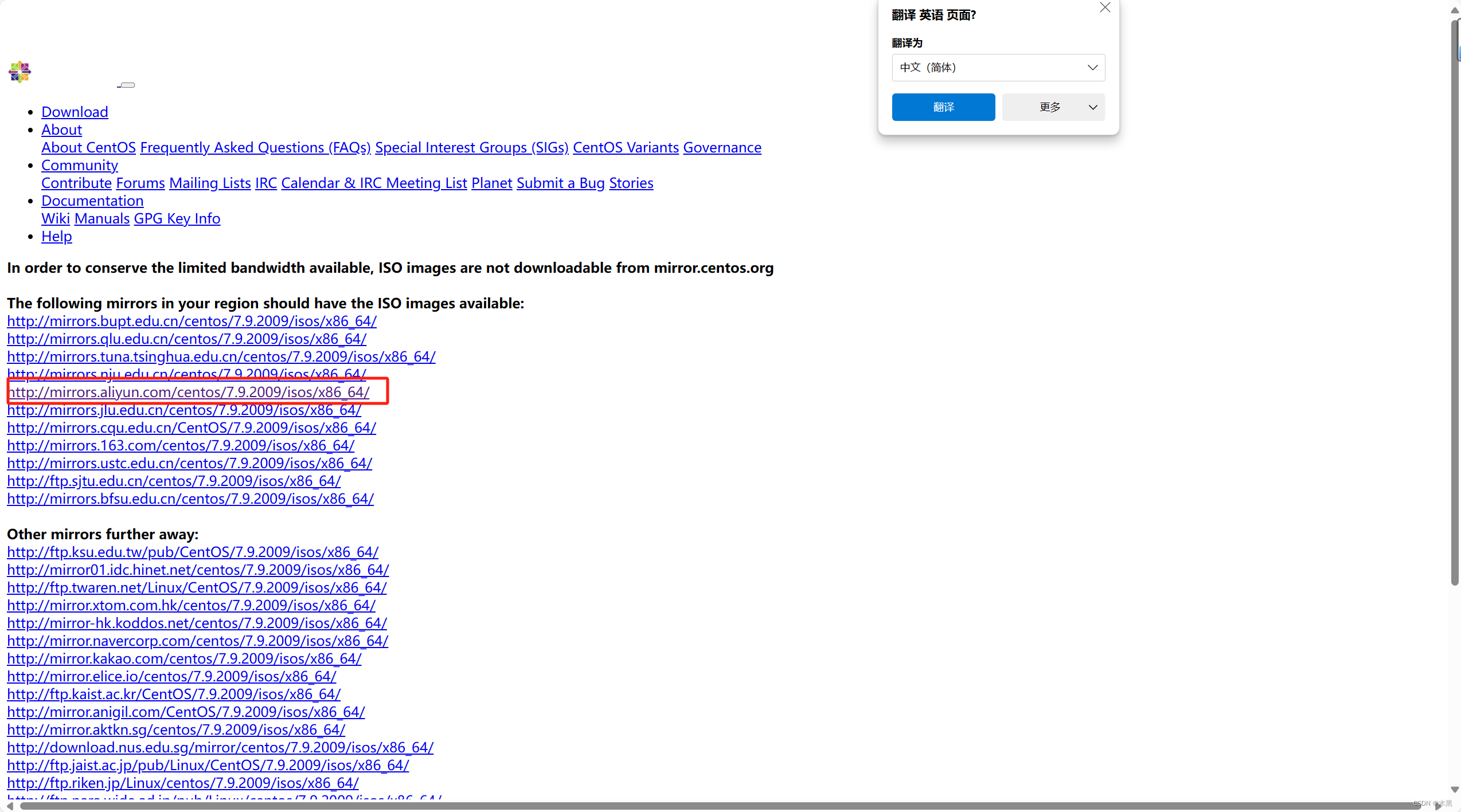Click the horizontal scrollbar at bottom
The image size is (1461, 812).
pos(717,806)
